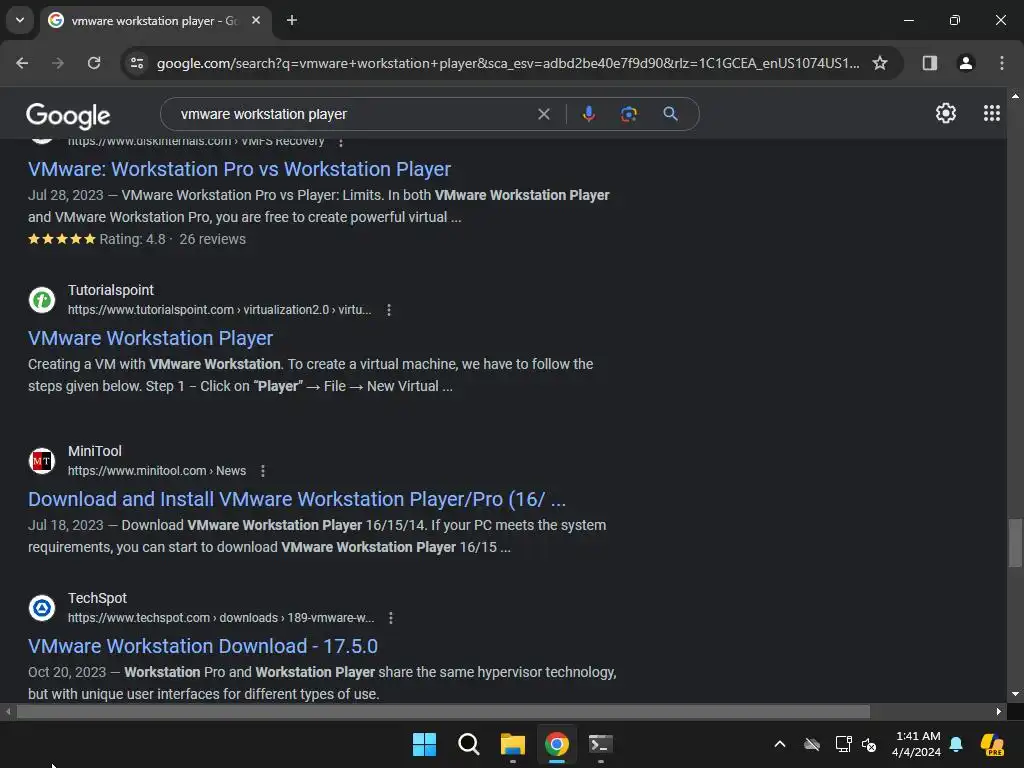1024x768 pixels.
Task: Bookmark this page with the star icon
Action: (x=880, y=63)
